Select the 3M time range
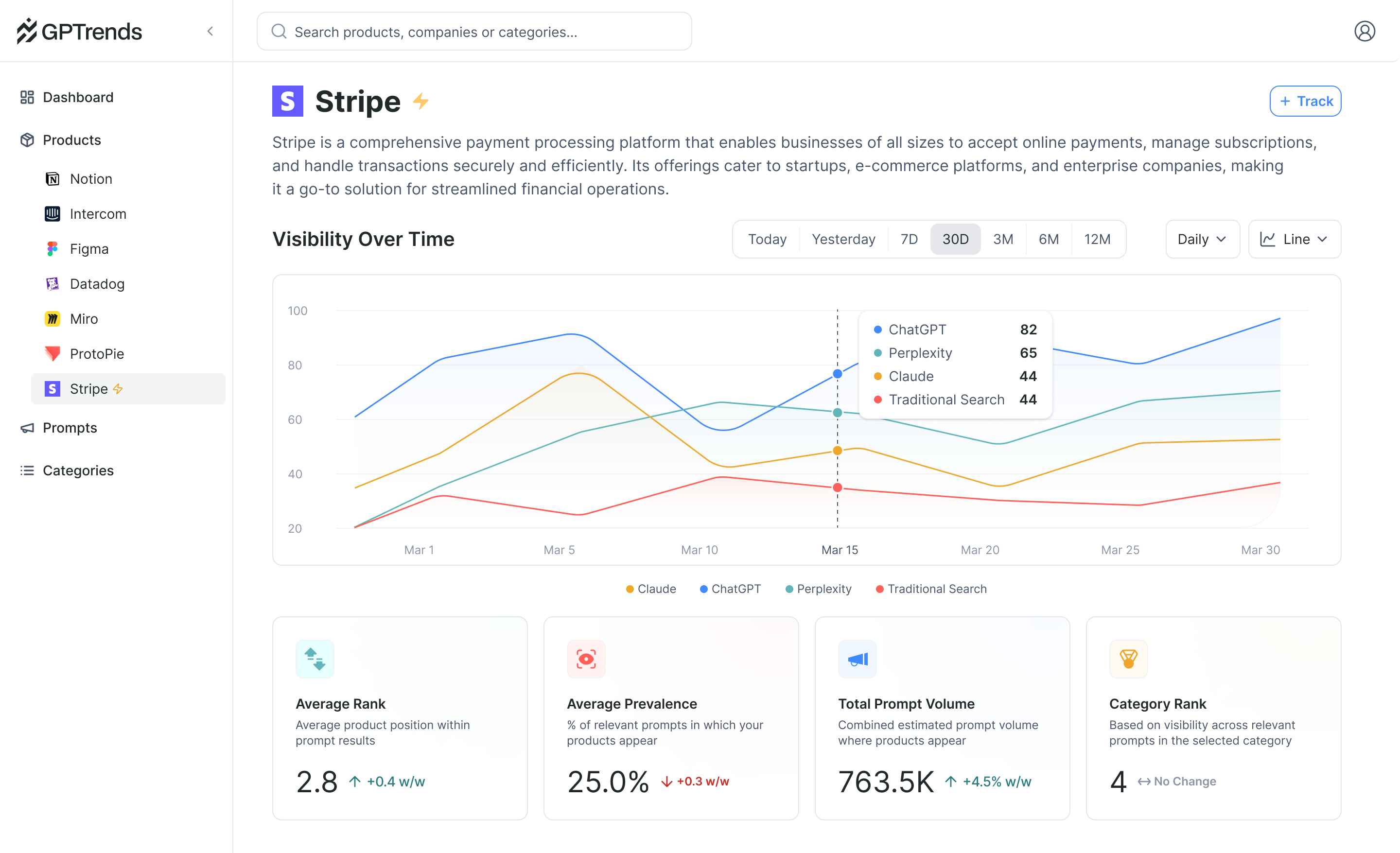Image resolution: width=1400 pixels, height=853 pixels. click(x=1003, y=239)
